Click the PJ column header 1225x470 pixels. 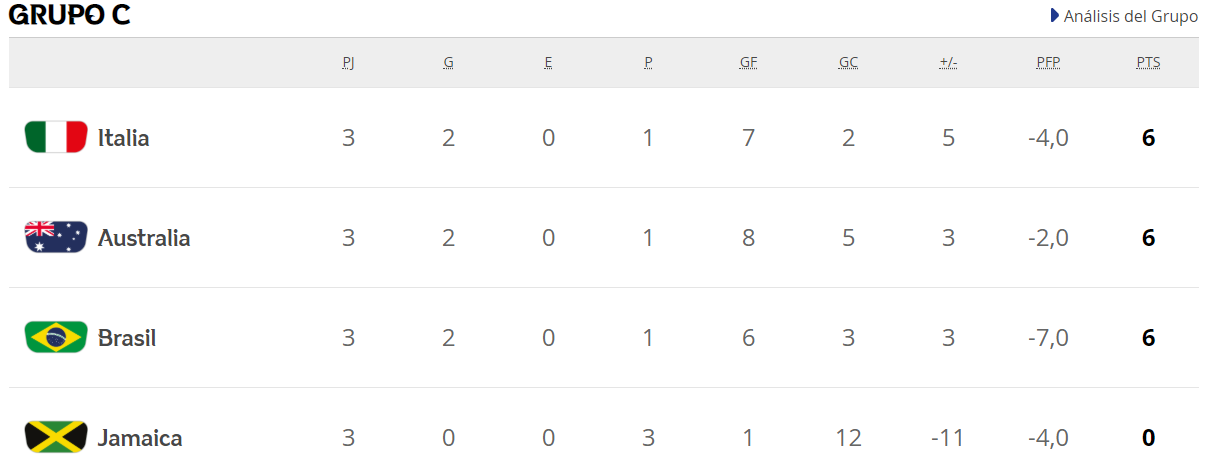coord(348,62)
